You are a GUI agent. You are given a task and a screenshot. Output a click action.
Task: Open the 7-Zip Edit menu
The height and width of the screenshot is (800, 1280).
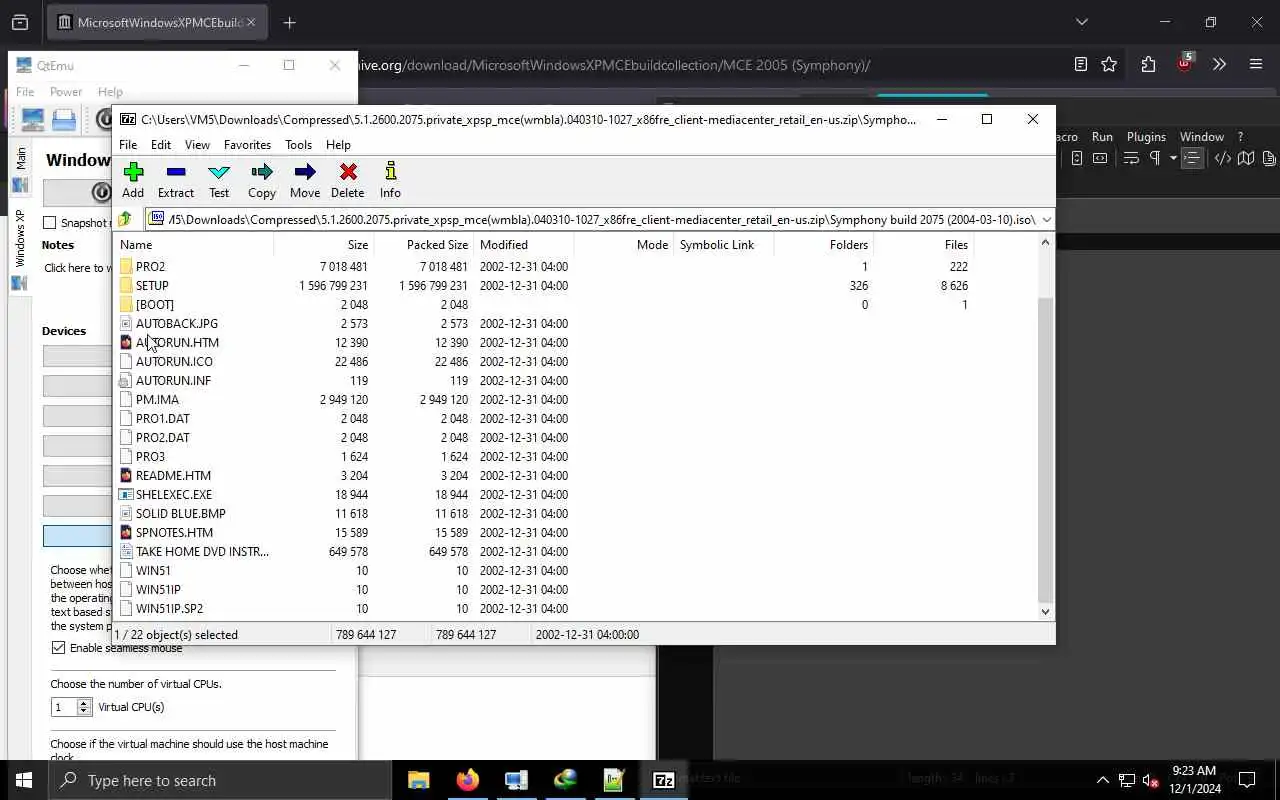(161, 145)
